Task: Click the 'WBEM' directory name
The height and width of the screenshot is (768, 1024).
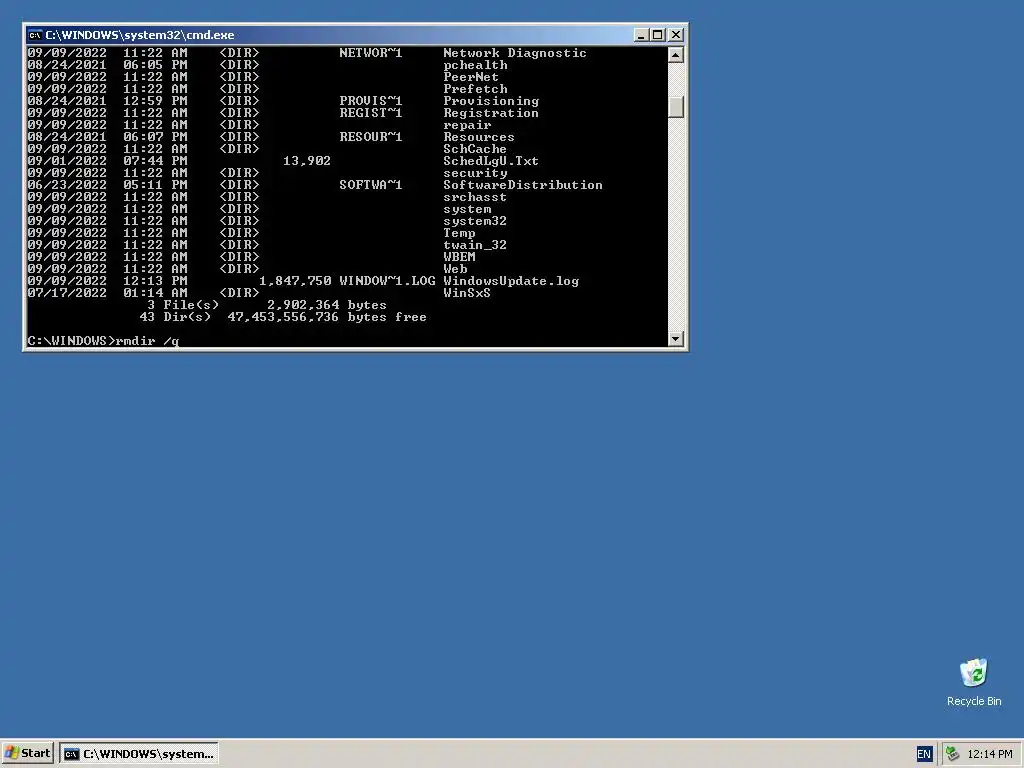Action: click(x=459, y=257)
